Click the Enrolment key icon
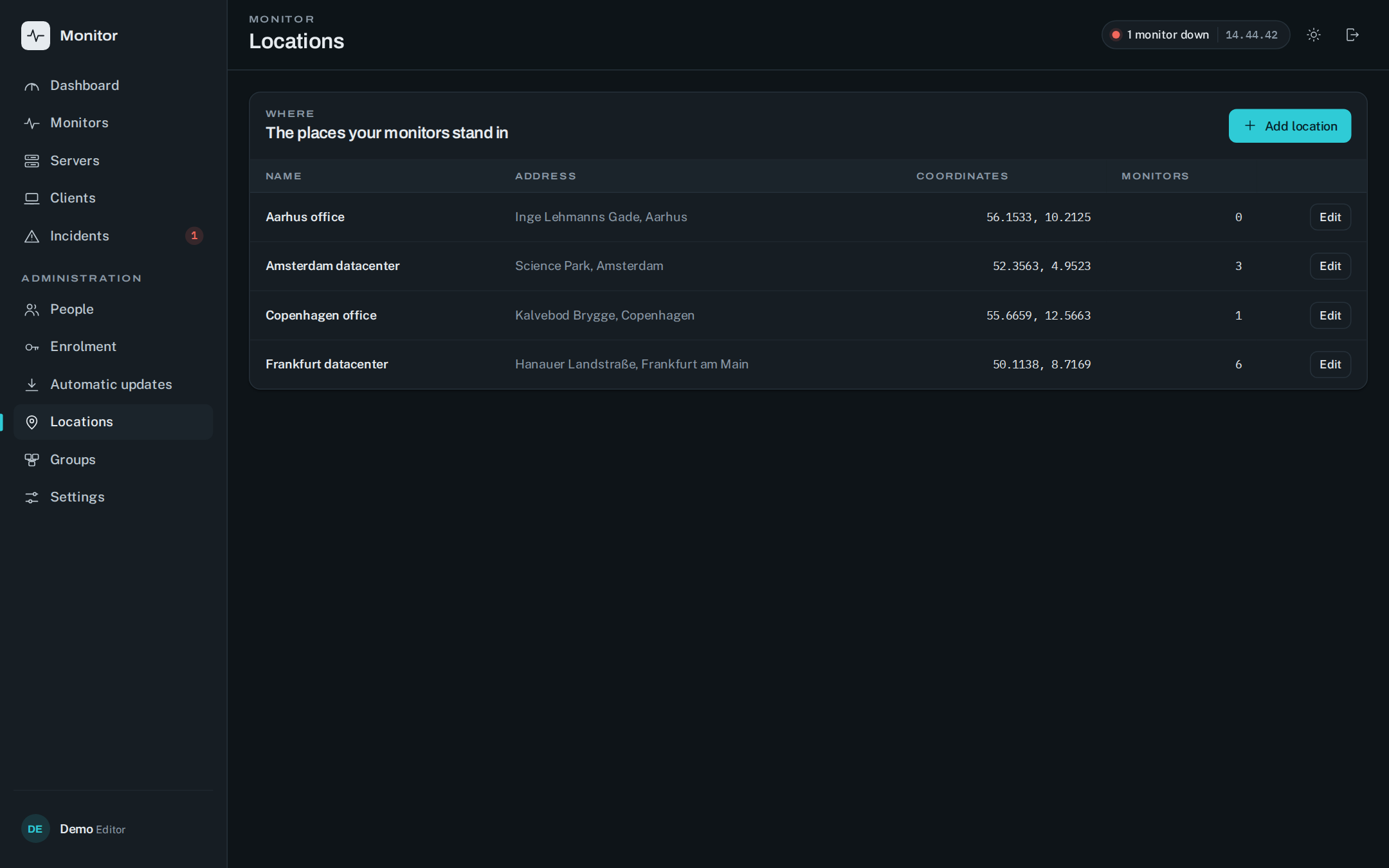This screenshot has width=1389, height=868. pyautogui.click(x=32, y=347)
